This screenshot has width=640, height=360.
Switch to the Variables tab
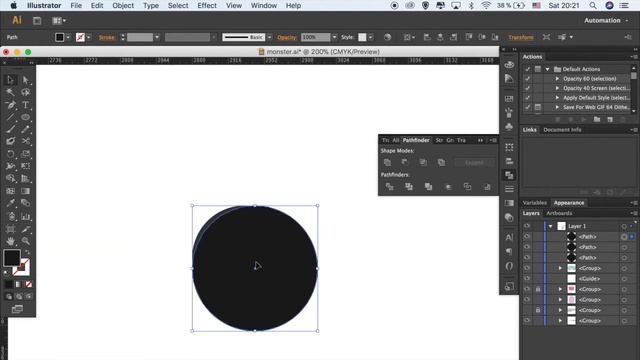[x=534, y=203]
